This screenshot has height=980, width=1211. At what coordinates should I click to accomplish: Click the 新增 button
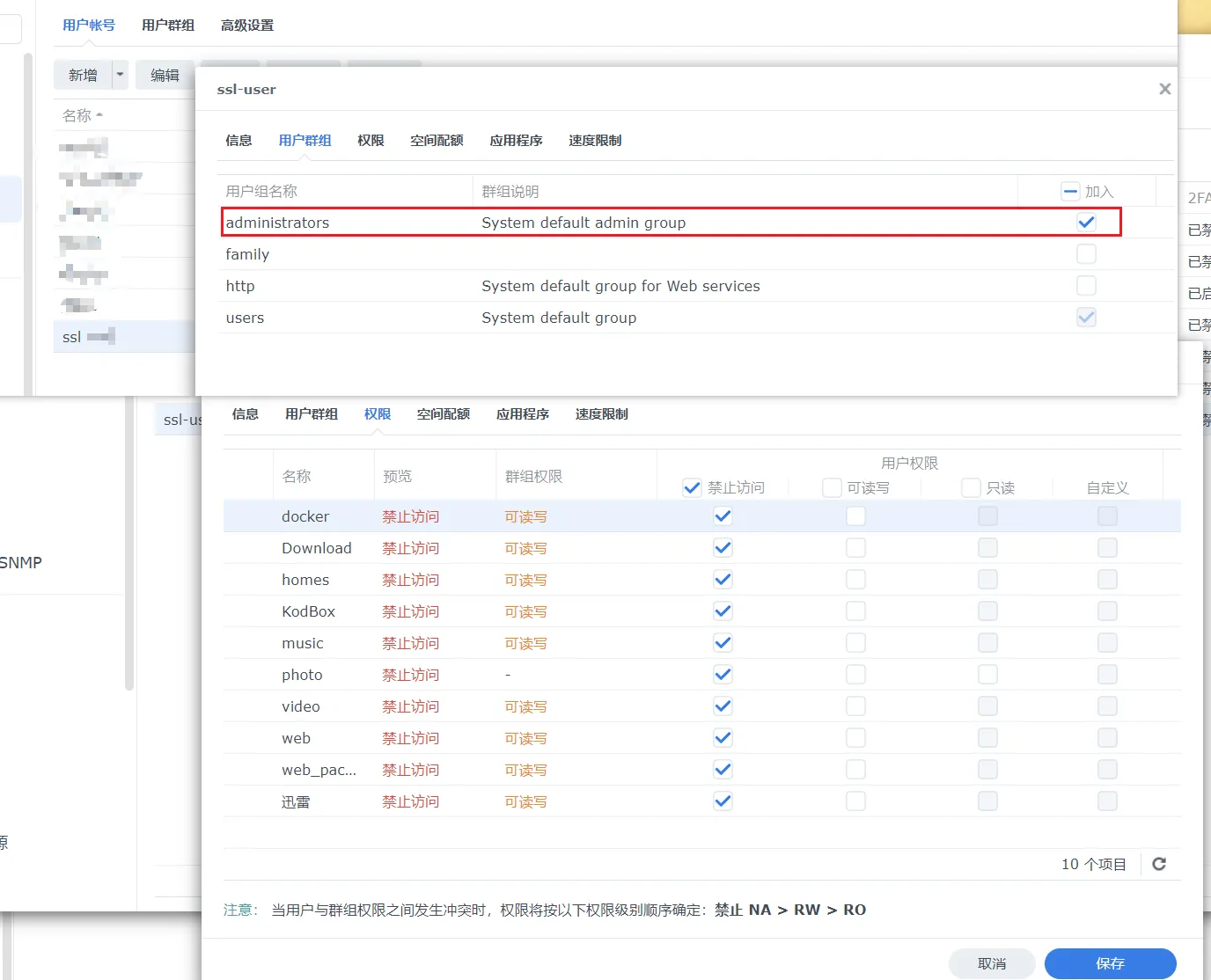click(x=83, y=75)
